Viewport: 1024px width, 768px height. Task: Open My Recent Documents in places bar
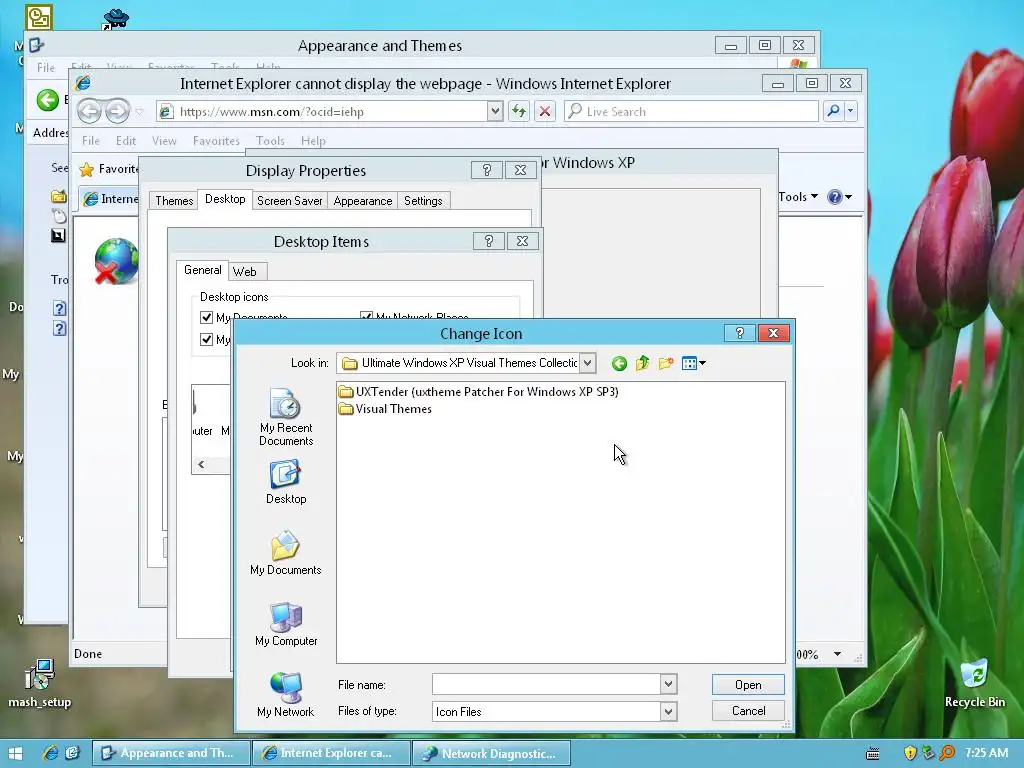[286, 417]
